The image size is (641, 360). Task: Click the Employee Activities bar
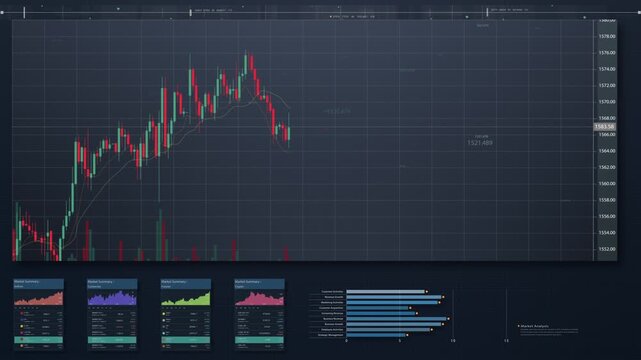[388, 329]
